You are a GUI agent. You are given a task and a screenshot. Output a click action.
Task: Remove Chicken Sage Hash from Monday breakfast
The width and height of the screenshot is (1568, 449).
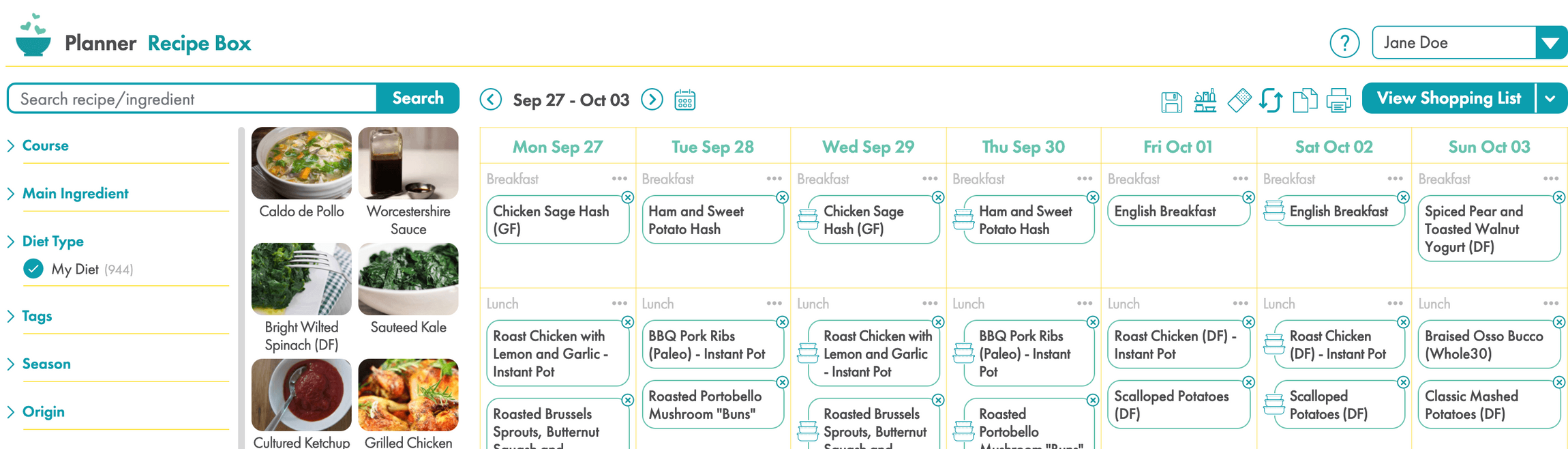pyautogui.click(x=628, y=197)
